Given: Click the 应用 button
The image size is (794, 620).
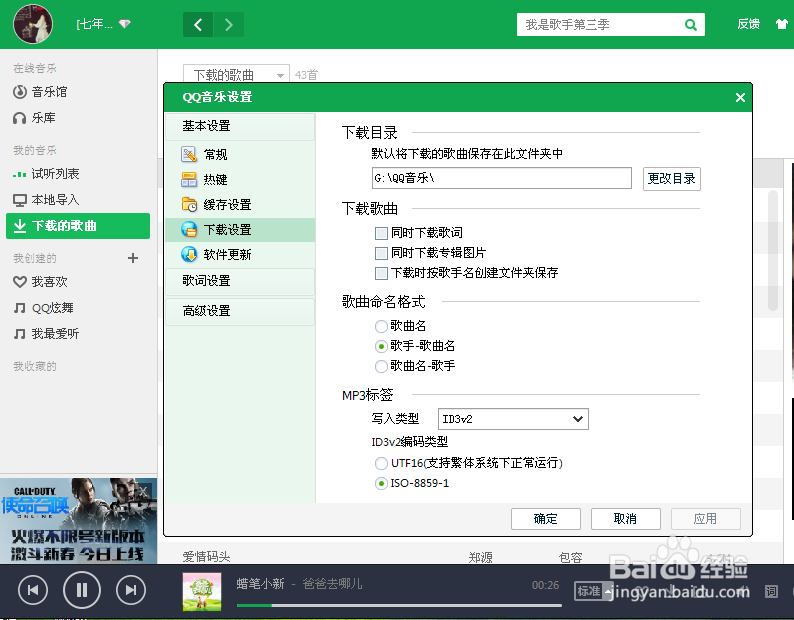Looking at the screenshot, I should coord(705,519).
